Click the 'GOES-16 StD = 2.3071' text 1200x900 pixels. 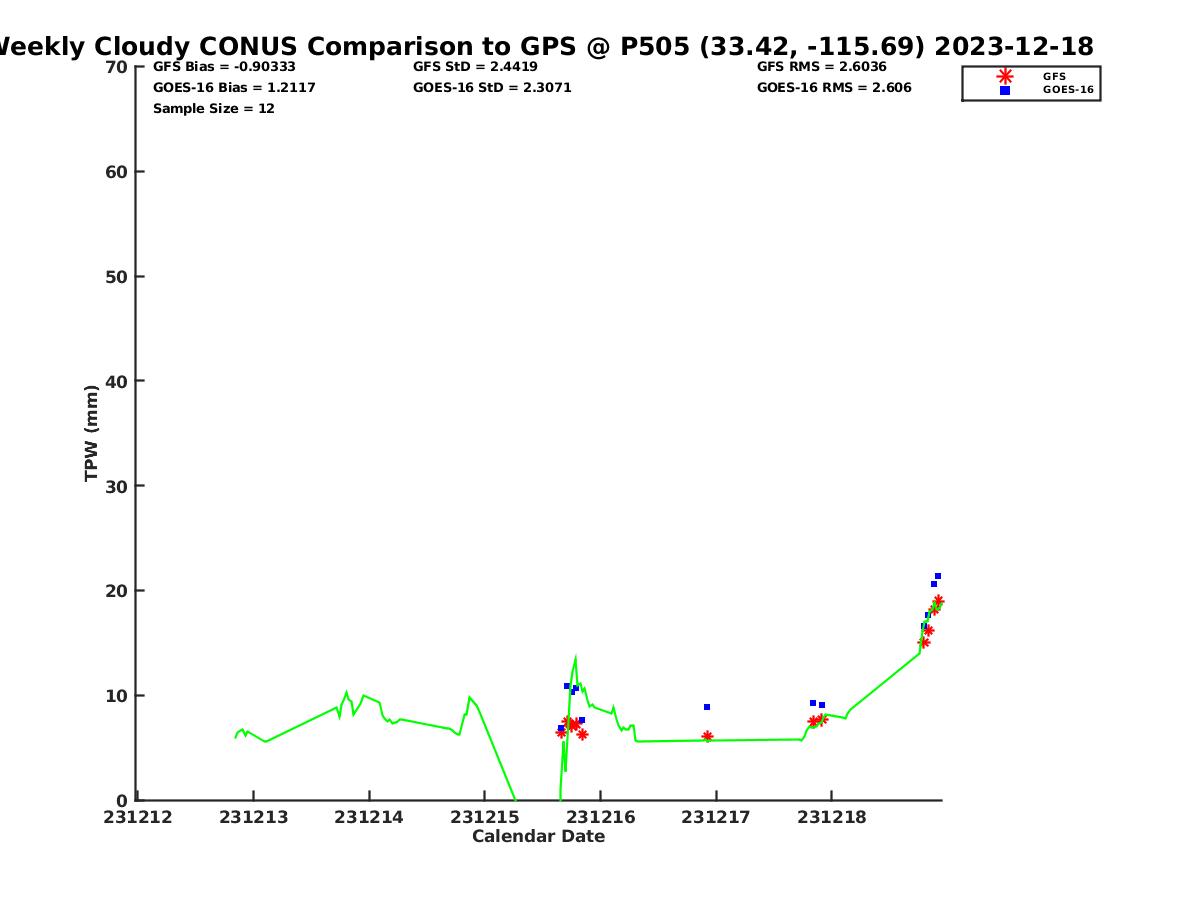pyautogui.click(x=492, y=87)
